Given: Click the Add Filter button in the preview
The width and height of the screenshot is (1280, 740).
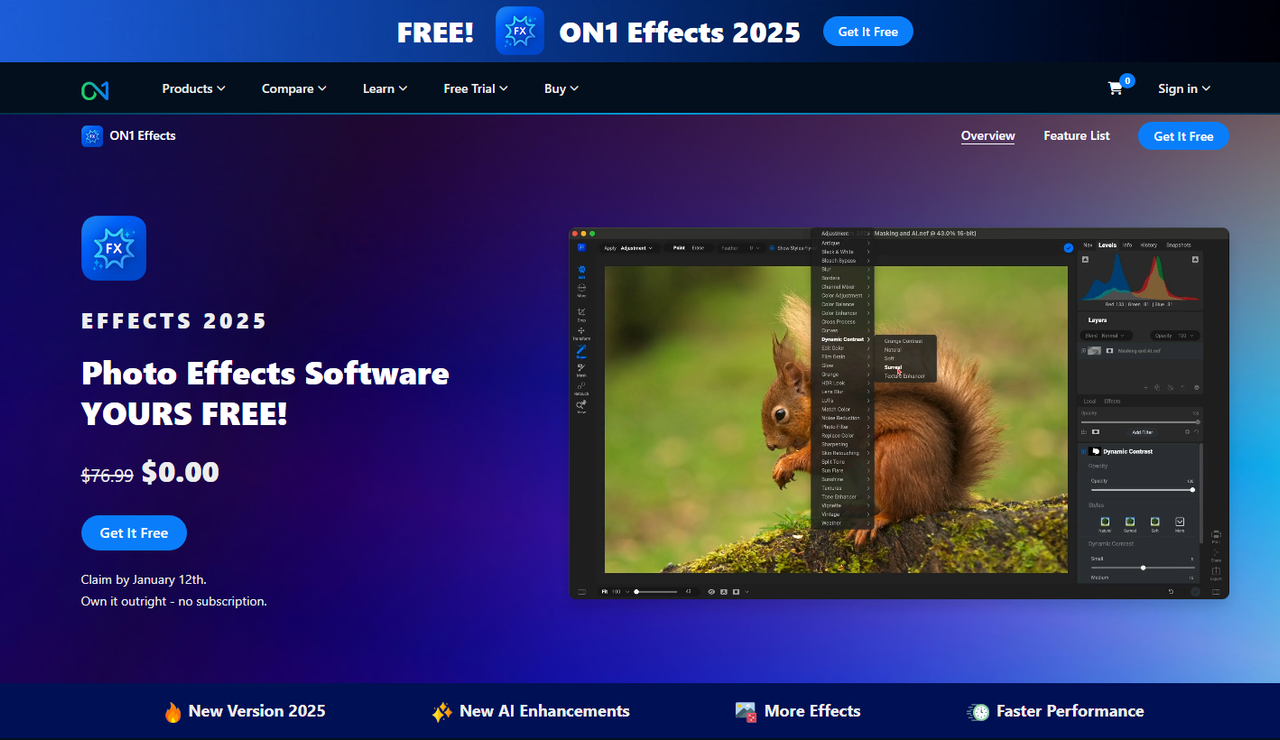Looking at the screenshot, I should pyautogui.click(x=1142, y=432).
